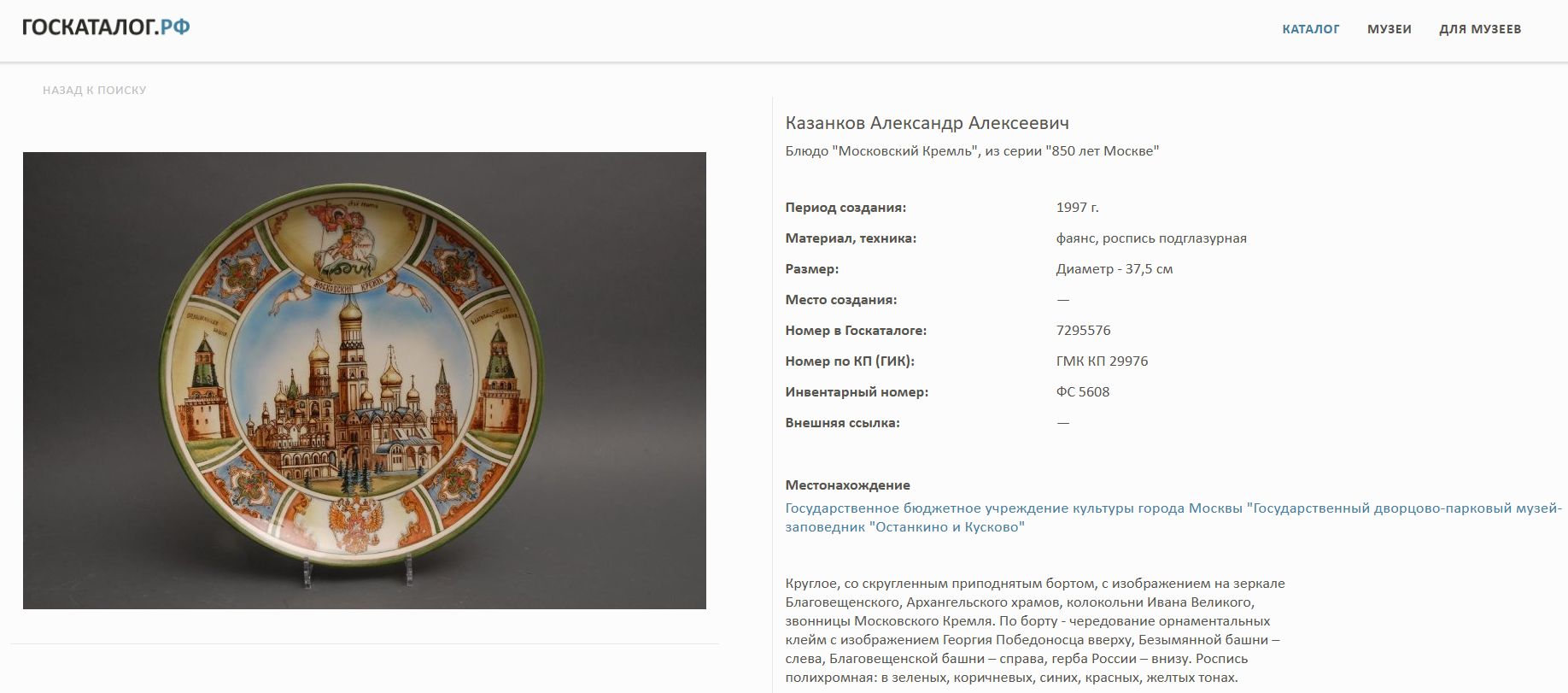1568x693 pixels.
Task: Click the material value фаянс, роспись подглазурная
Action: pyautogui.click(x=1150, y=238)
